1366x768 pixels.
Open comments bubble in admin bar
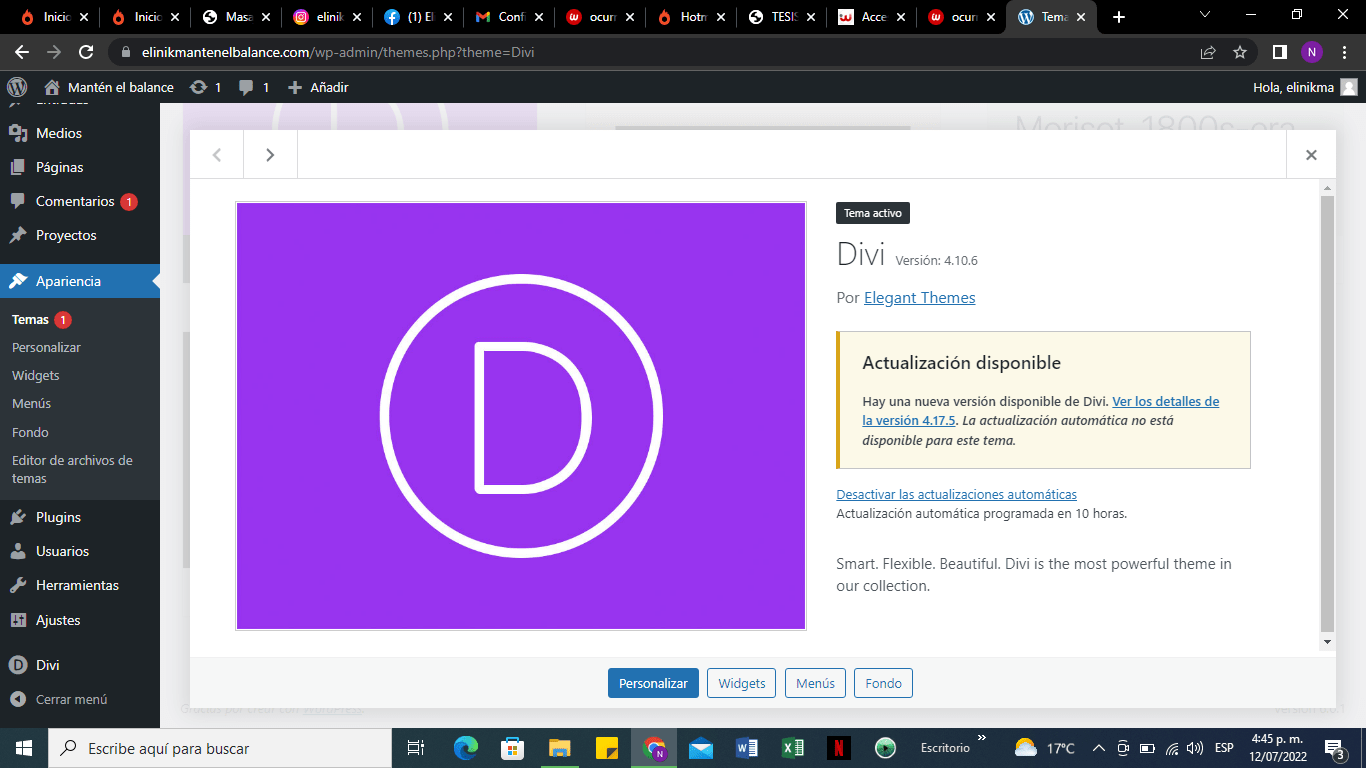[x=254, y=87]
